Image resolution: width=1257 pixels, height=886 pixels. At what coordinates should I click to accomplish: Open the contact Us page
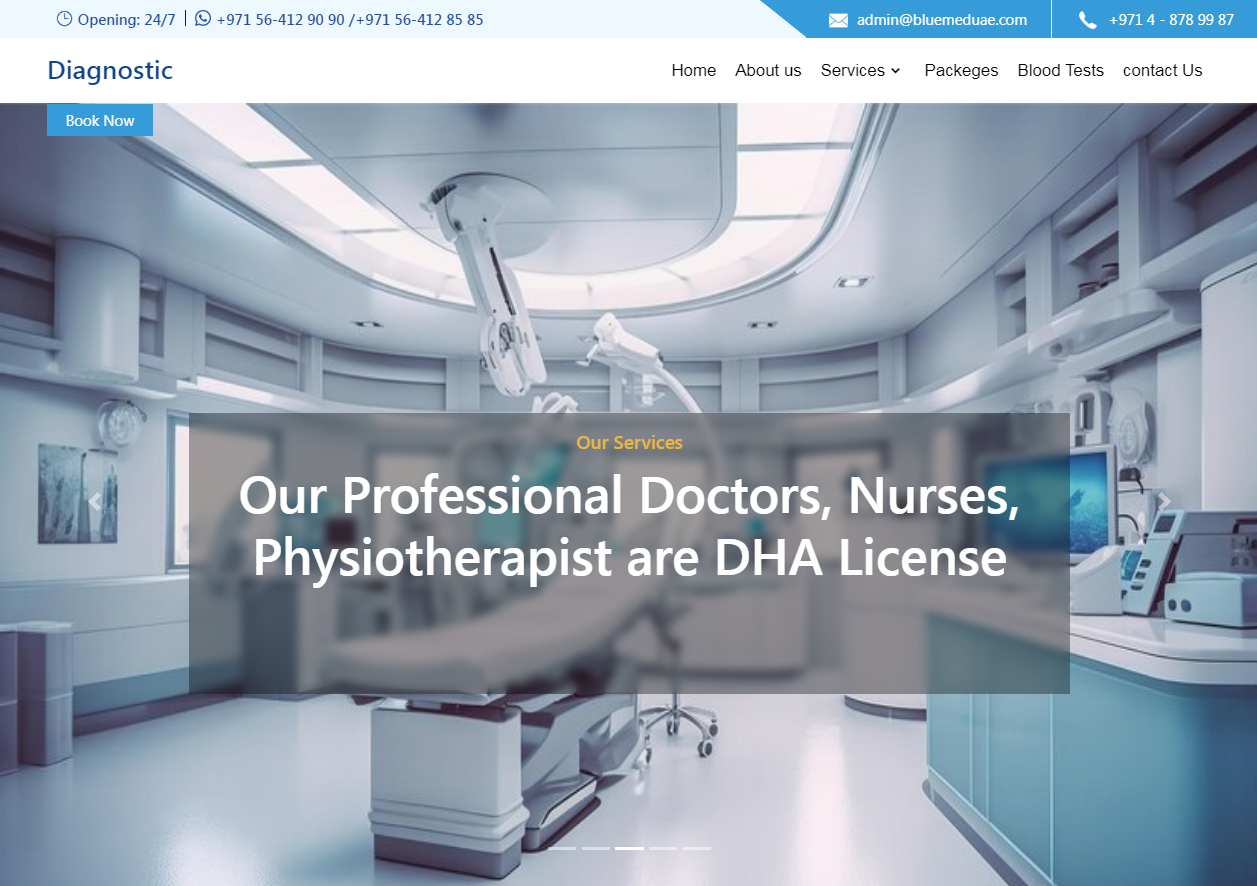(1162, 70)
